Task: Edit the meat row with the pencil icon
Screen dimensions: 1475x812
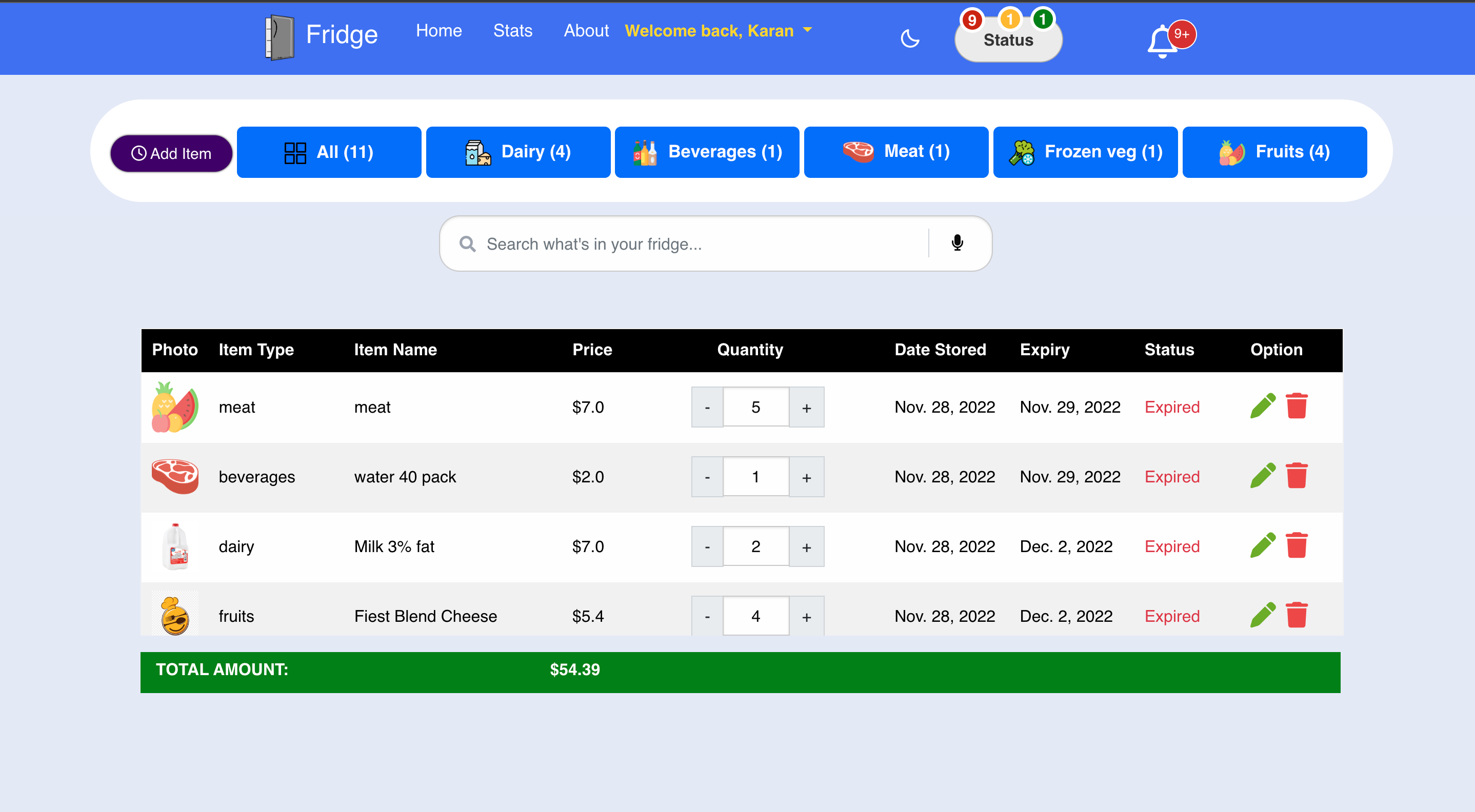Action: pyautogui.click(x=1262, y=407)
